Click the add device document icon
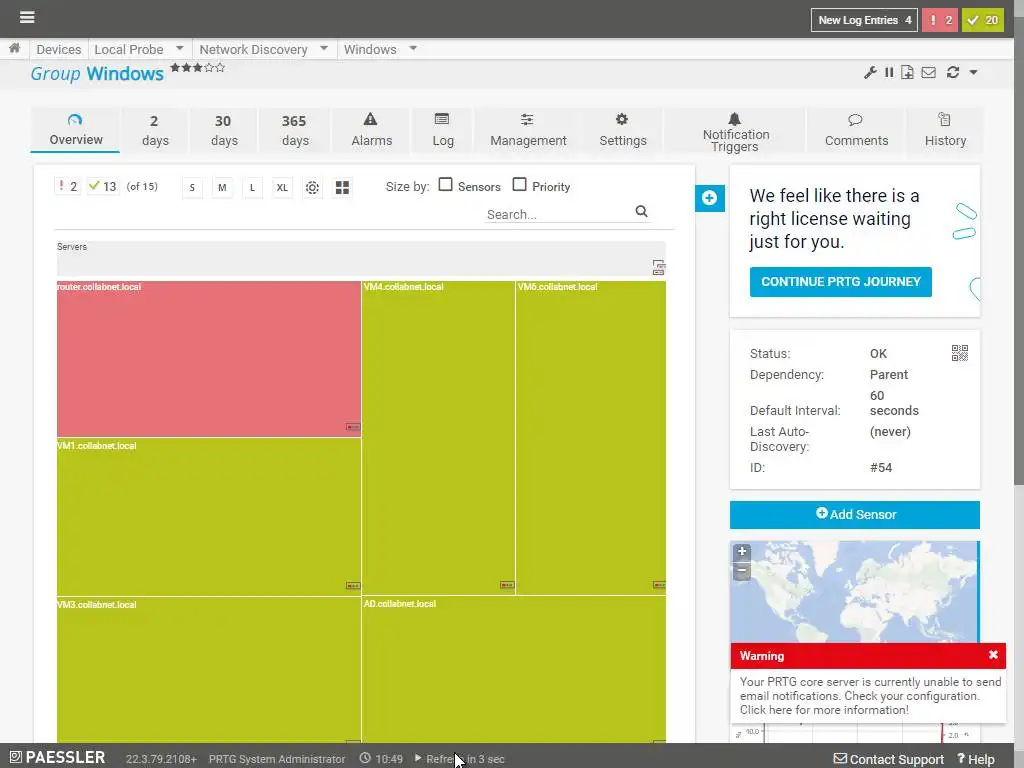The image size is (1024, 768). pos(907,72)
